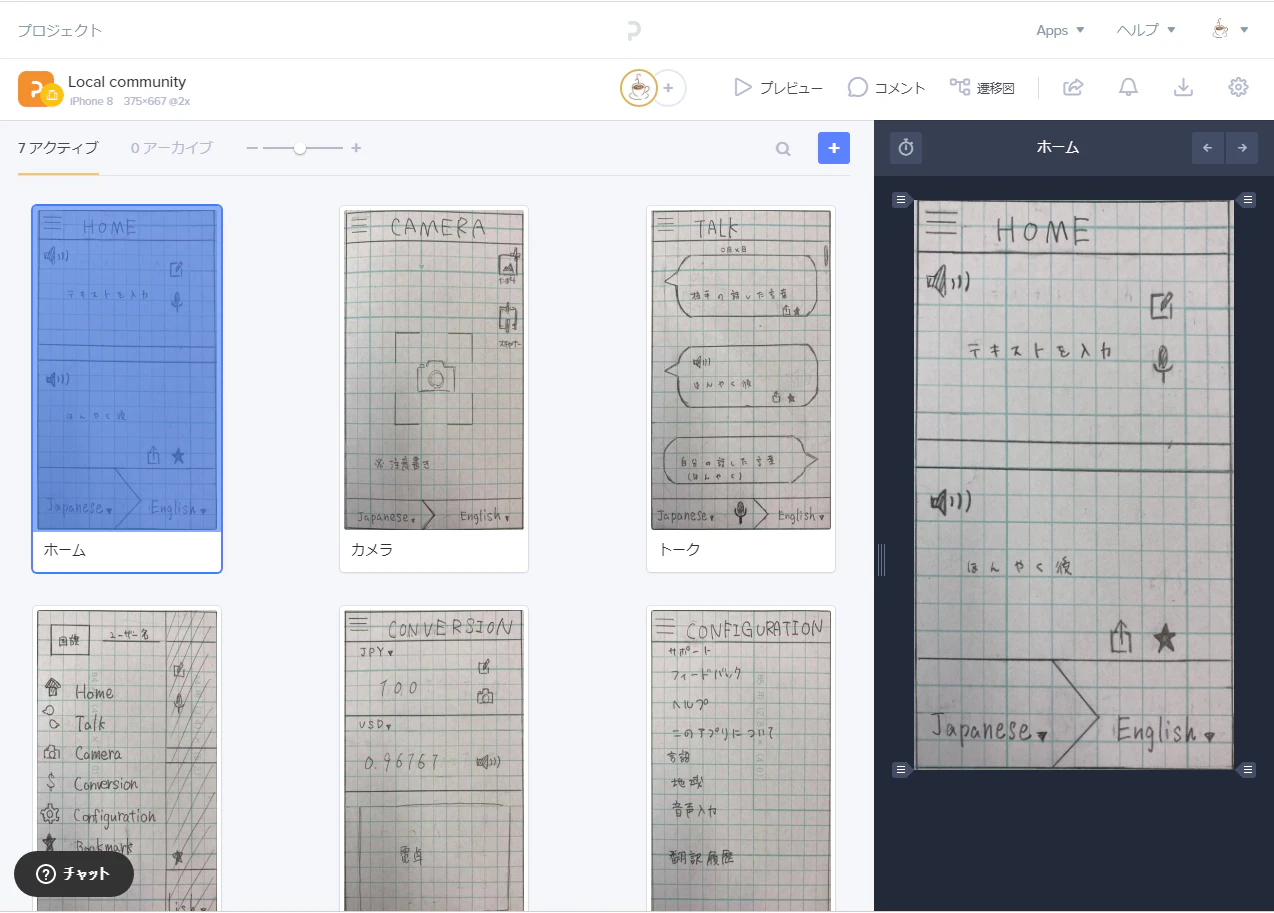Open the チャット chat button
The height and width of the screenshot is (913, 1274).
coord(74,874)
